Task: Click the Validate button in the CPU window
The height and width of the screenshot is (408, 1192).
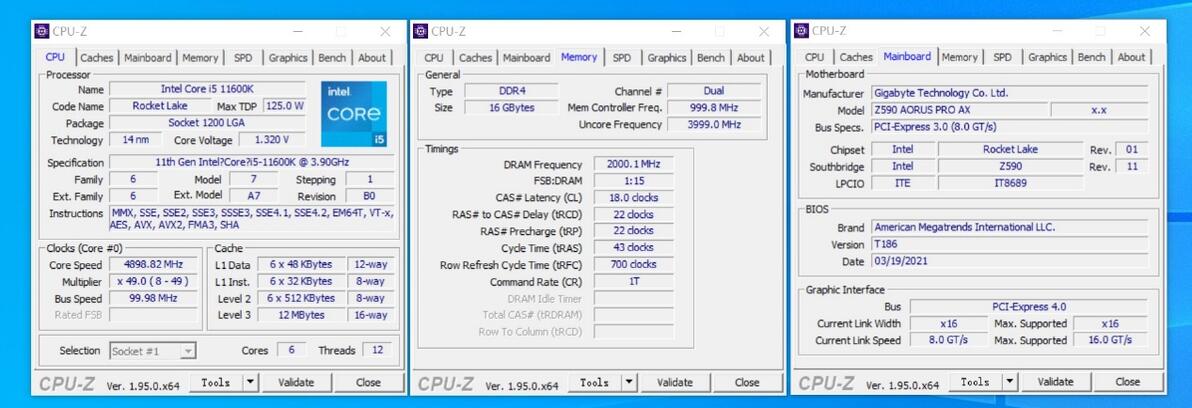Action: 296,382
